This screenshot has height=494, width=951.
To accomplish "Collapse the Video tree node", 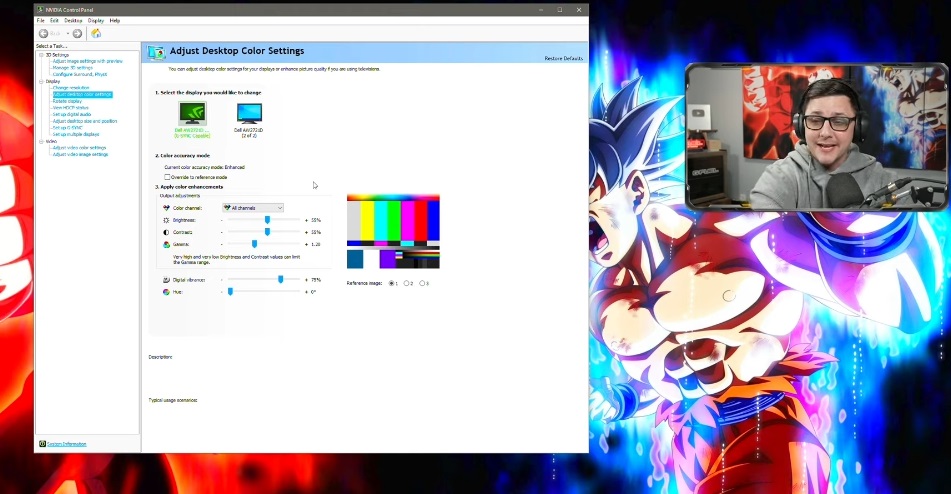I will [x=41, y=141].
